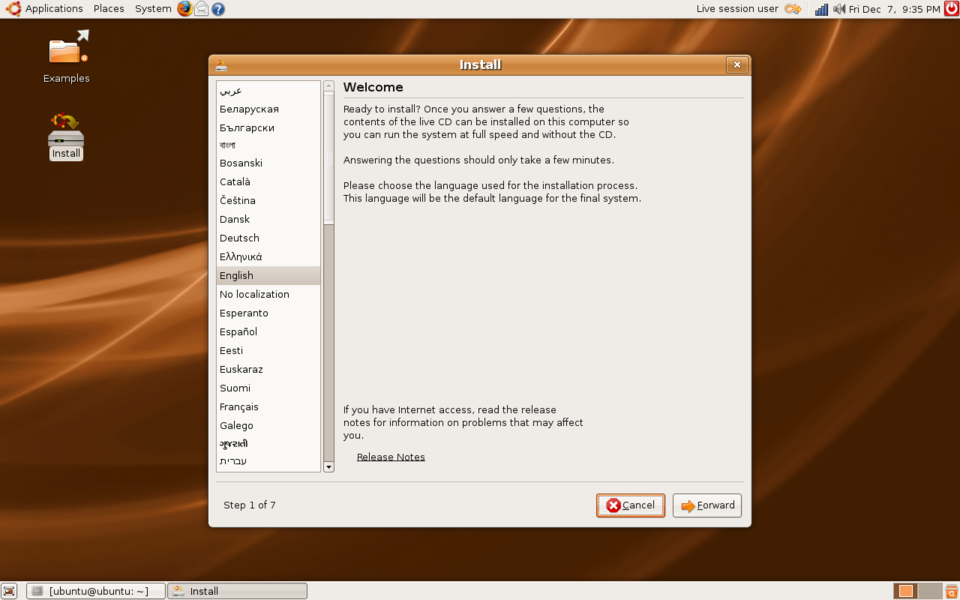Open the Evolution mail icon in panel
This screenshot has height=600, width=960.
click(x=201, y=9)
